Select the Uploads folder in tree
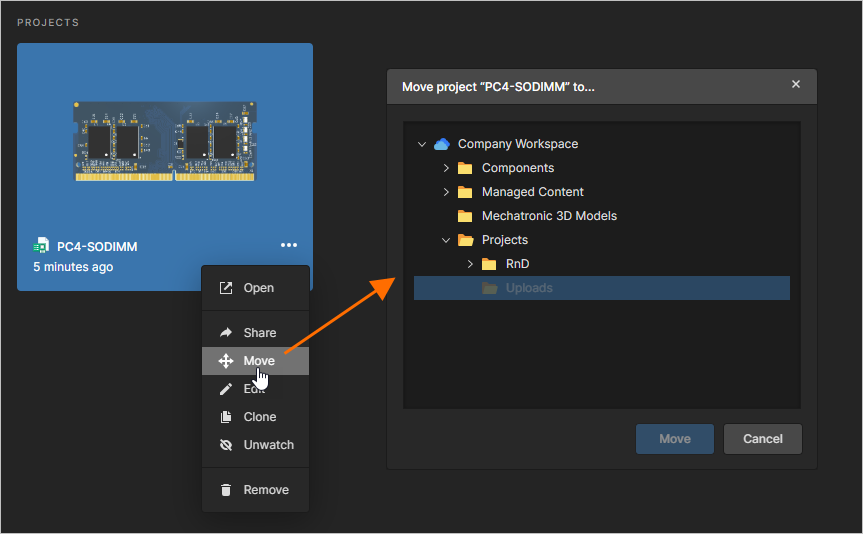The image size is (863, 534). (529, 288)
